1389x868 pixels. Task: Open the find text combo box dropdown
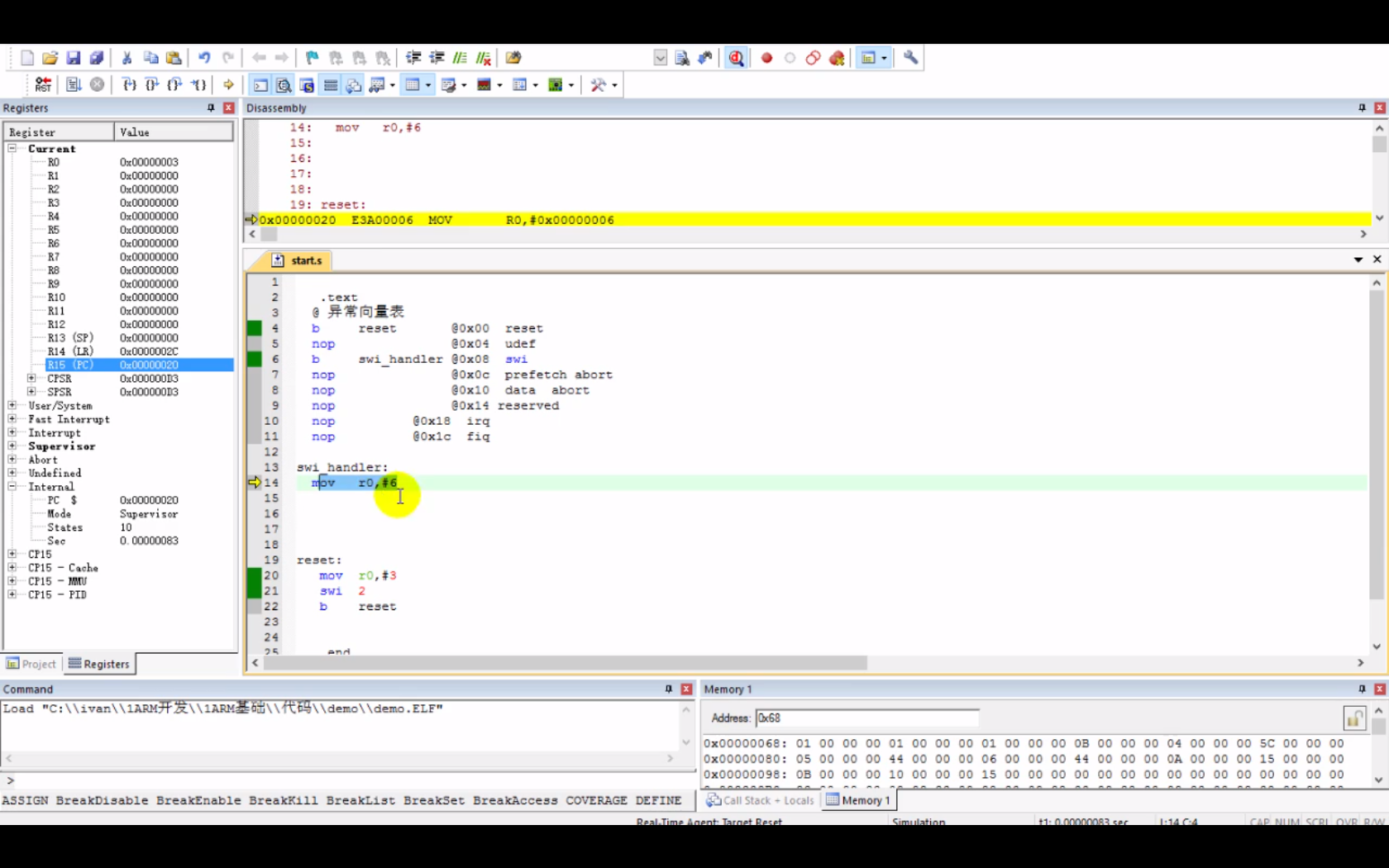[660, 58]
